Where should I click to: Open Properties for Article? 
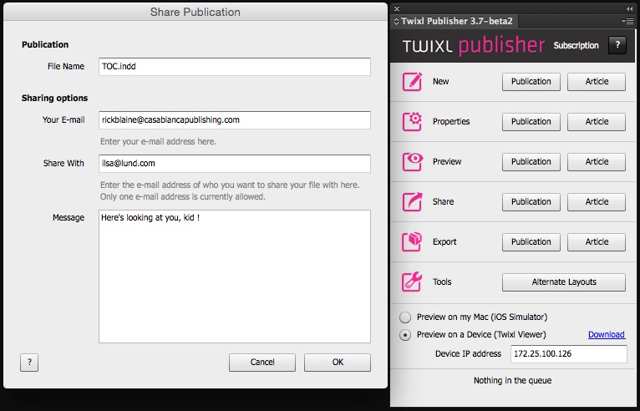[x=596, y=122]
